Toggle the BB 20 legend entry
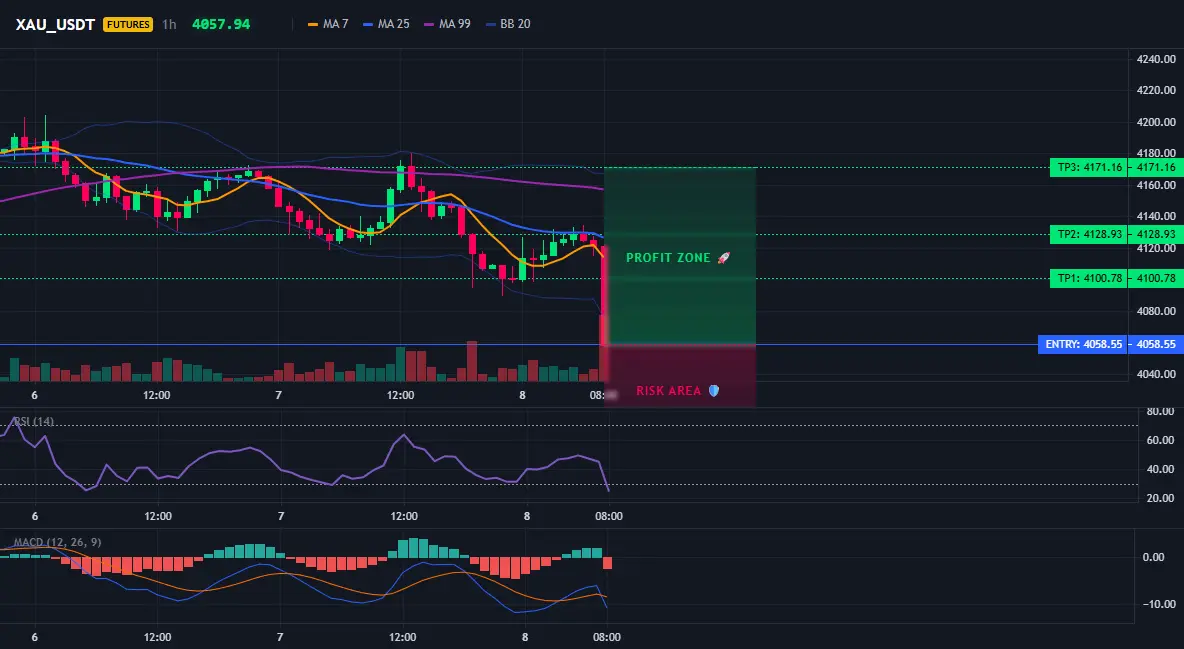1184x649 pixels. click(508, 24)
